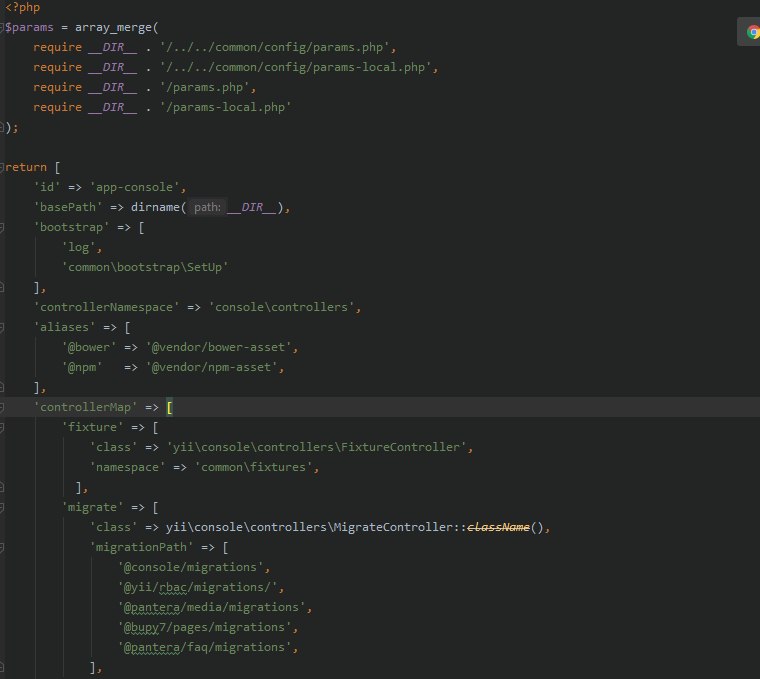
Task: Click the highlighted bracket after 'controllerMap'
Action: 170,408
